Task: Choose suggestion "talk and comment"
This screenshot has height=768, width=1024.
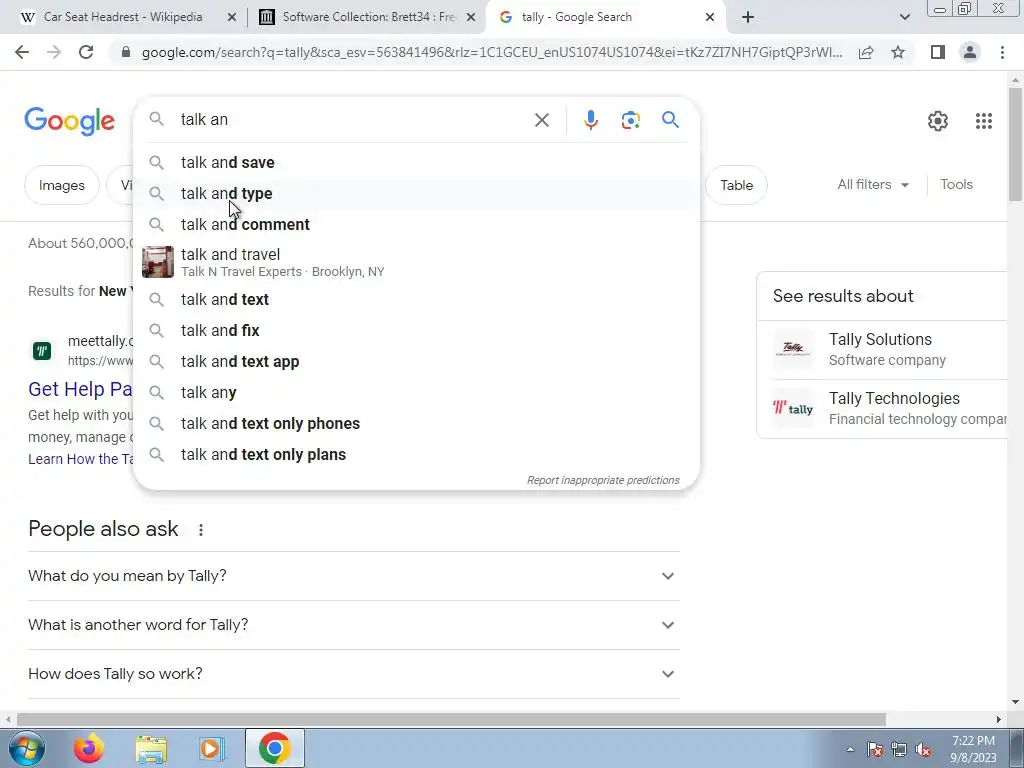Action: tap(416, 225)
